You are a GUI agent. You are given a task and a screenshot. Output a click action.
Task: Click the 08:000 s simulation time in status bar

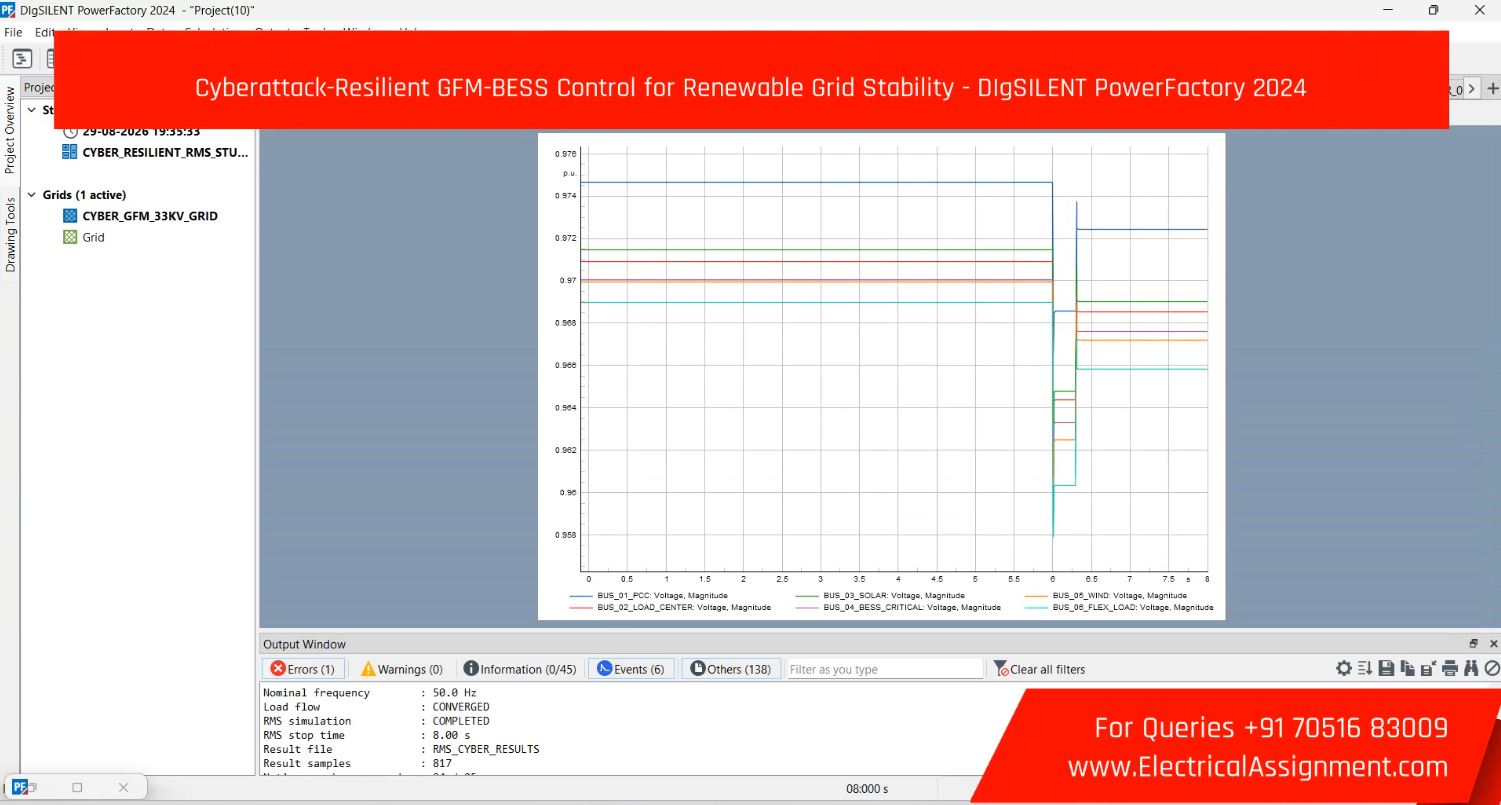[867, 789]
